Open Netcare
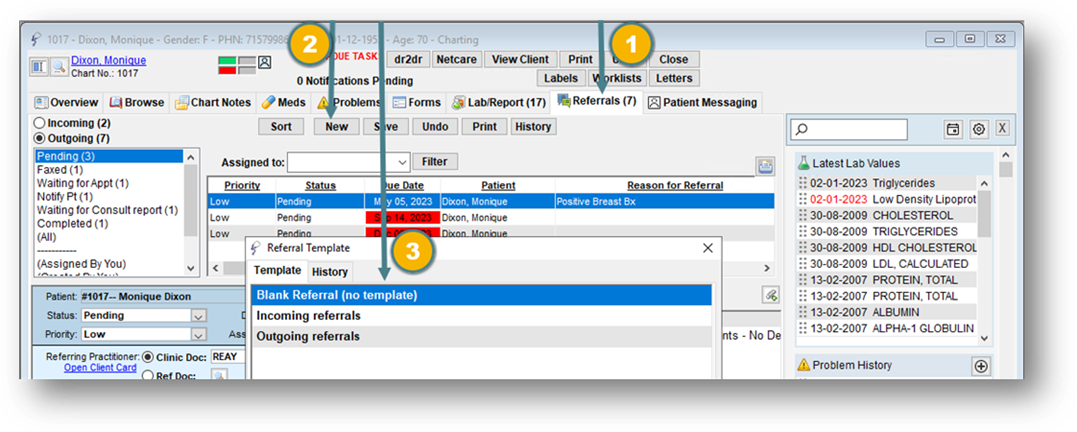 coord(457,59)
